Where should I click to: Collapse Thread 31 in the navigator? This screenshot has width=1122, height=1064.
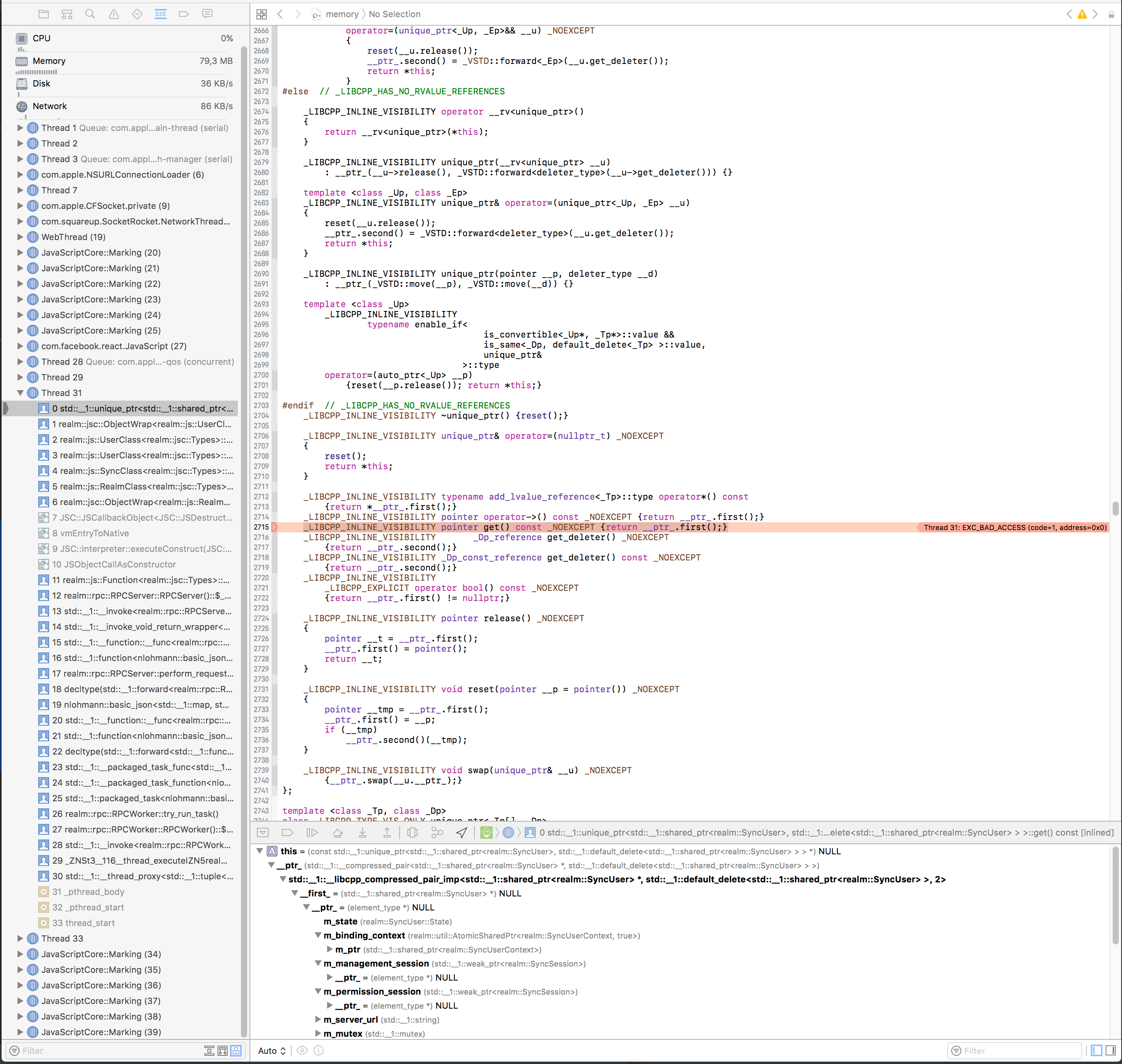pos(21,392)
